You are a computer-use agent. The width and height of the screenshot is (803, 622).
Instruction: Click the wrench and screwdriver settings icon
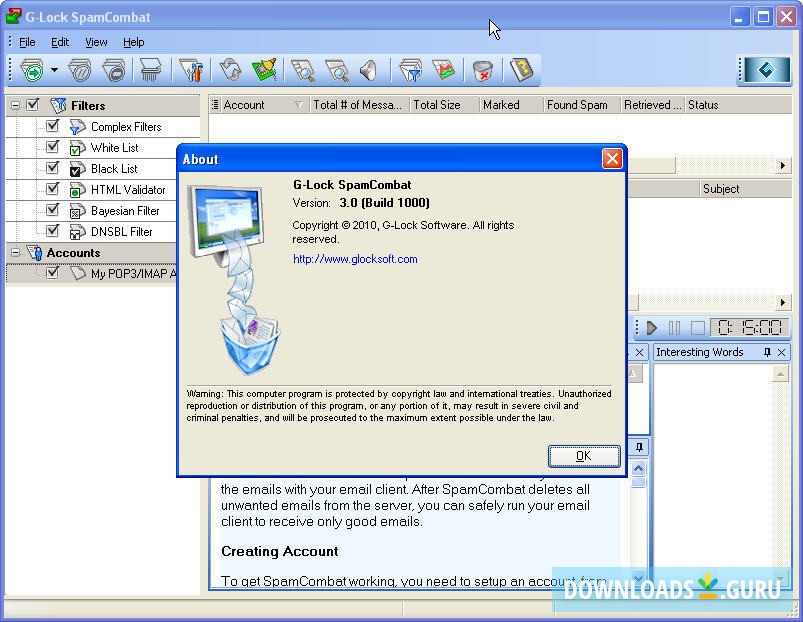[191, 70]
